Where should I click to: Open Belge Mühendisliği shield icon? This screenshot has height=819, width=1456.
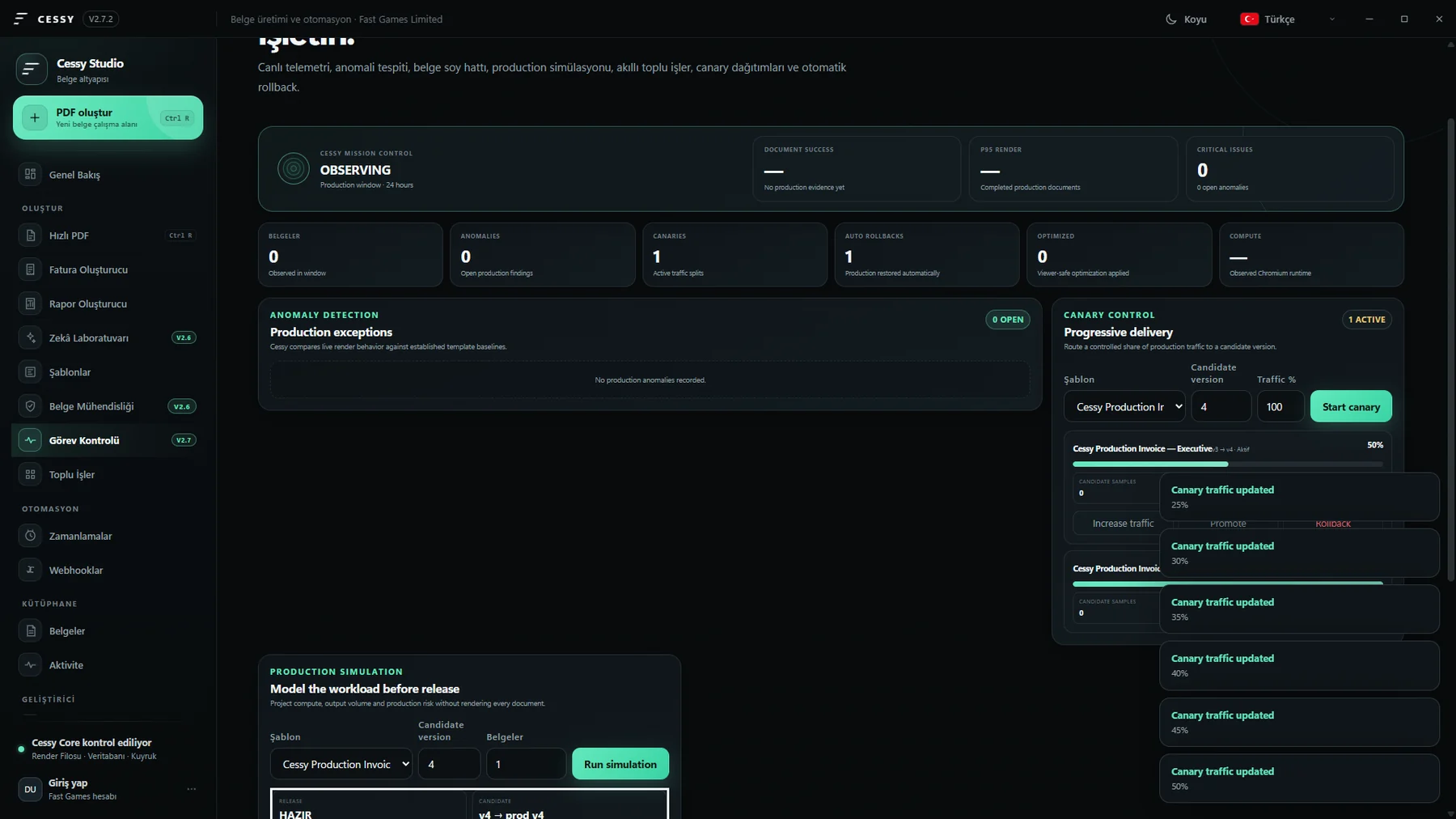(x=30, y=406)
